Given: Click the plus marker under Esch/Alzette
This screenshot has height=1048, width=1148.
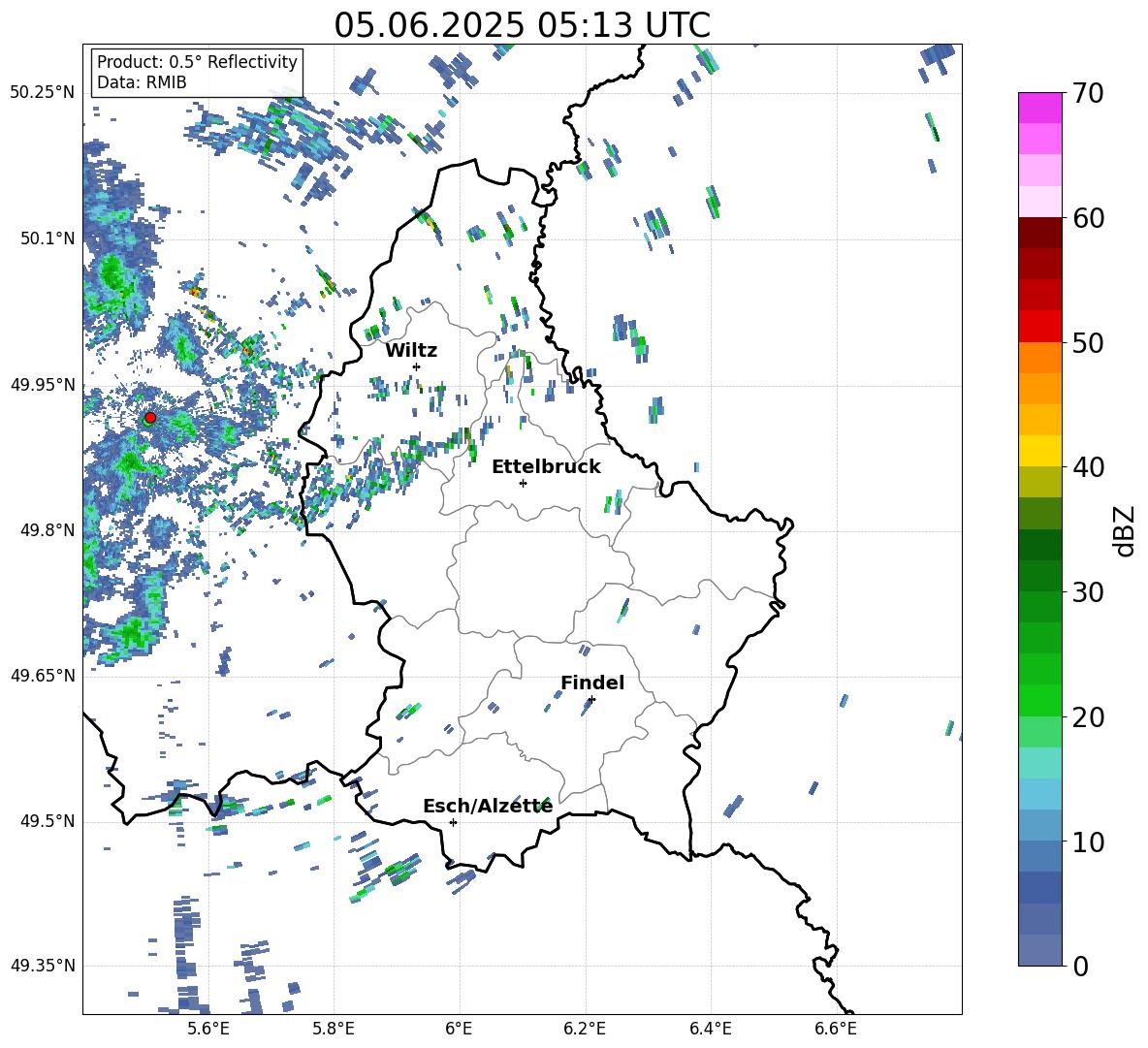Looking at the screenshot, I should (x=453, y=822).
